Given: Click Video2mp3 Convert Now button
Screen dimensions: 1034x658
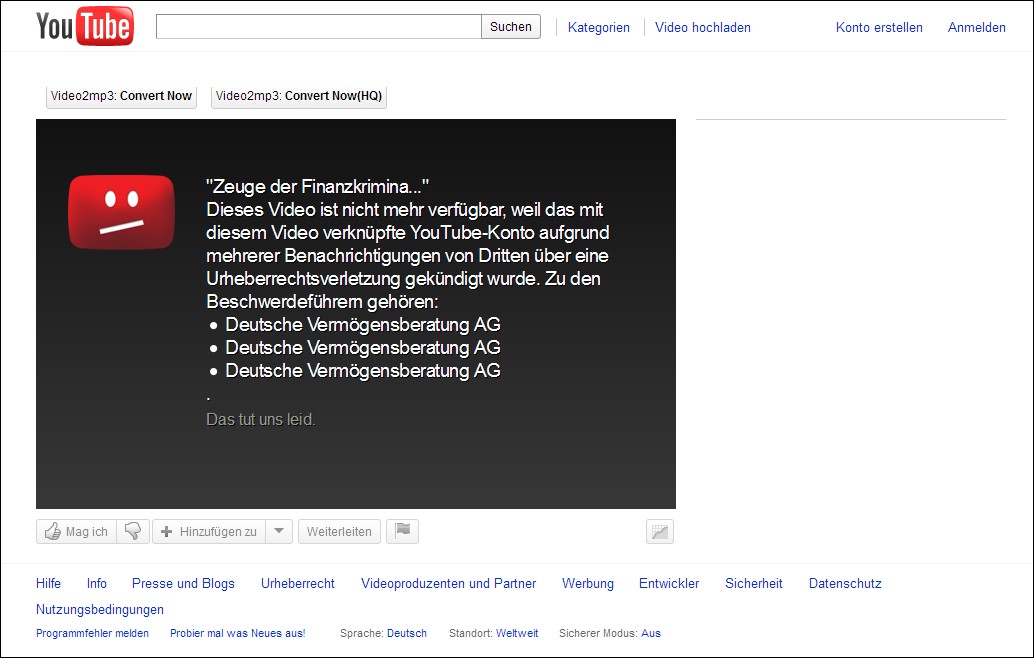Looking at the screenshot, I should pyautogui.click(x=121, y=96).
